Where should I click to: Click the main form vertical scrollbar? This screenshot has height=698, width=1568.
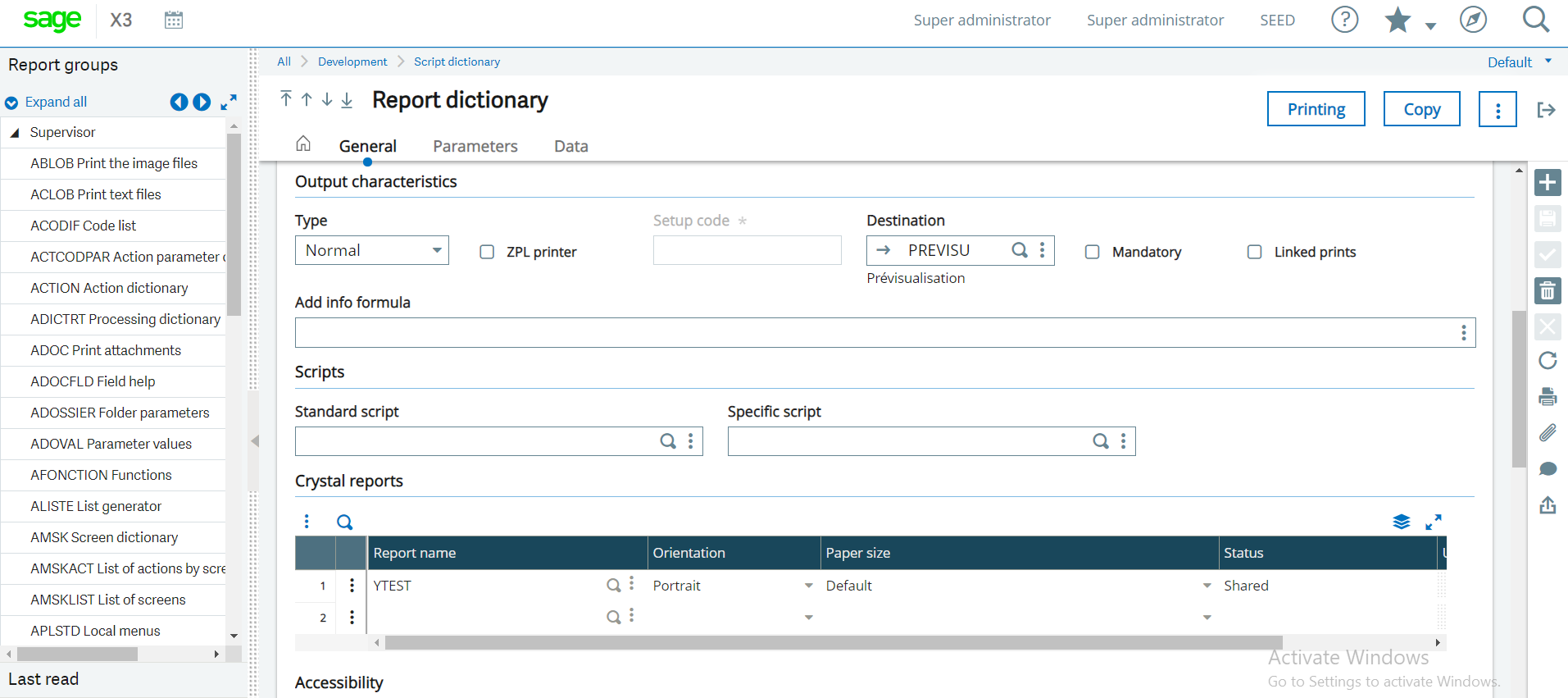click(x=1519, y=389)
